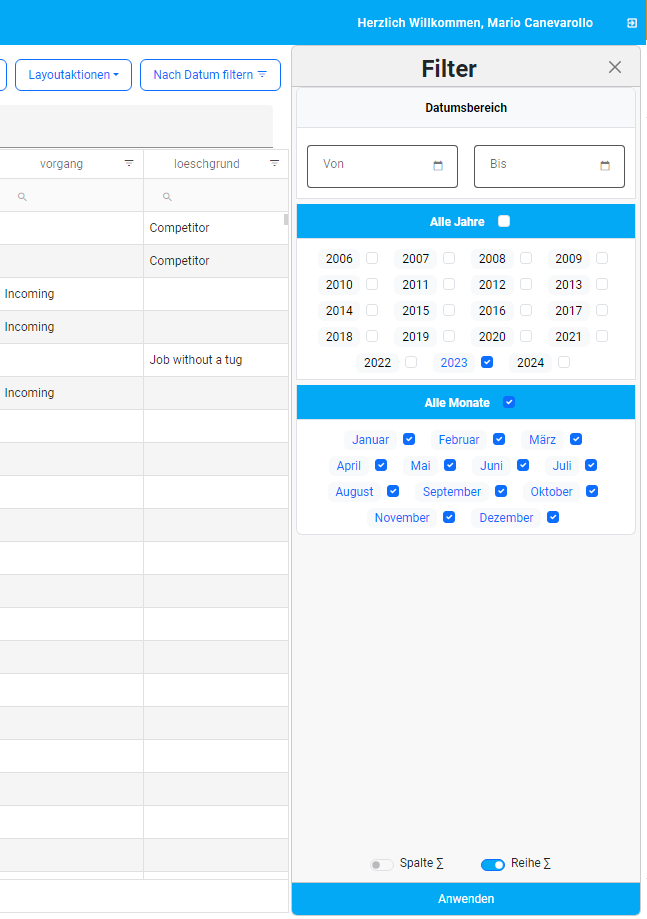
Task: Enable the Spalte ∑ toggle switch
Action: pos(381,864)
